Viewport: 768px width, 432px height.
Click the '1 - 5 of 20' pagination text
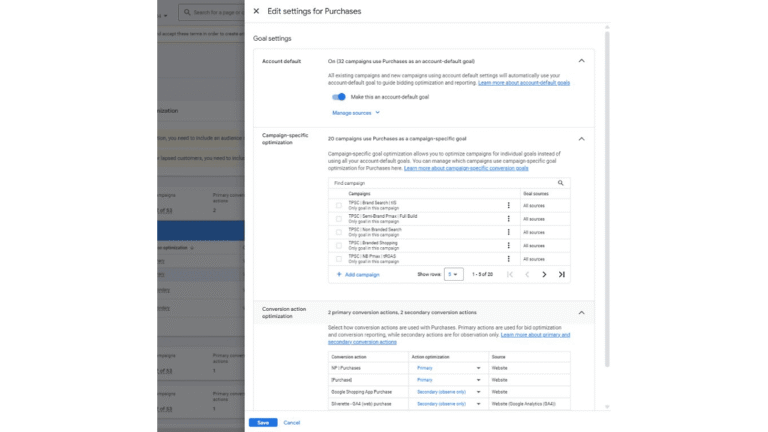(482, 274)
